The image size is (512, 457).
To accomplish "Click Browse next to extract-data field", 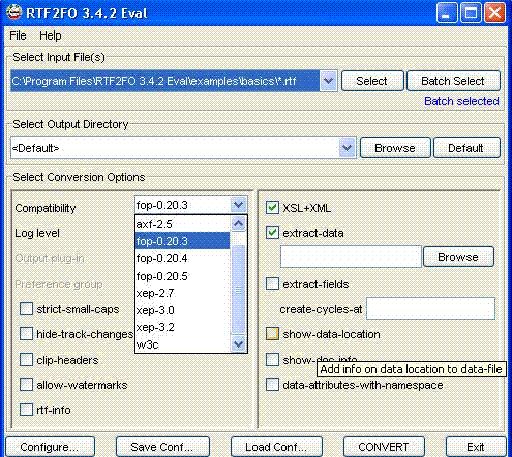I will (x=458, y=257).
